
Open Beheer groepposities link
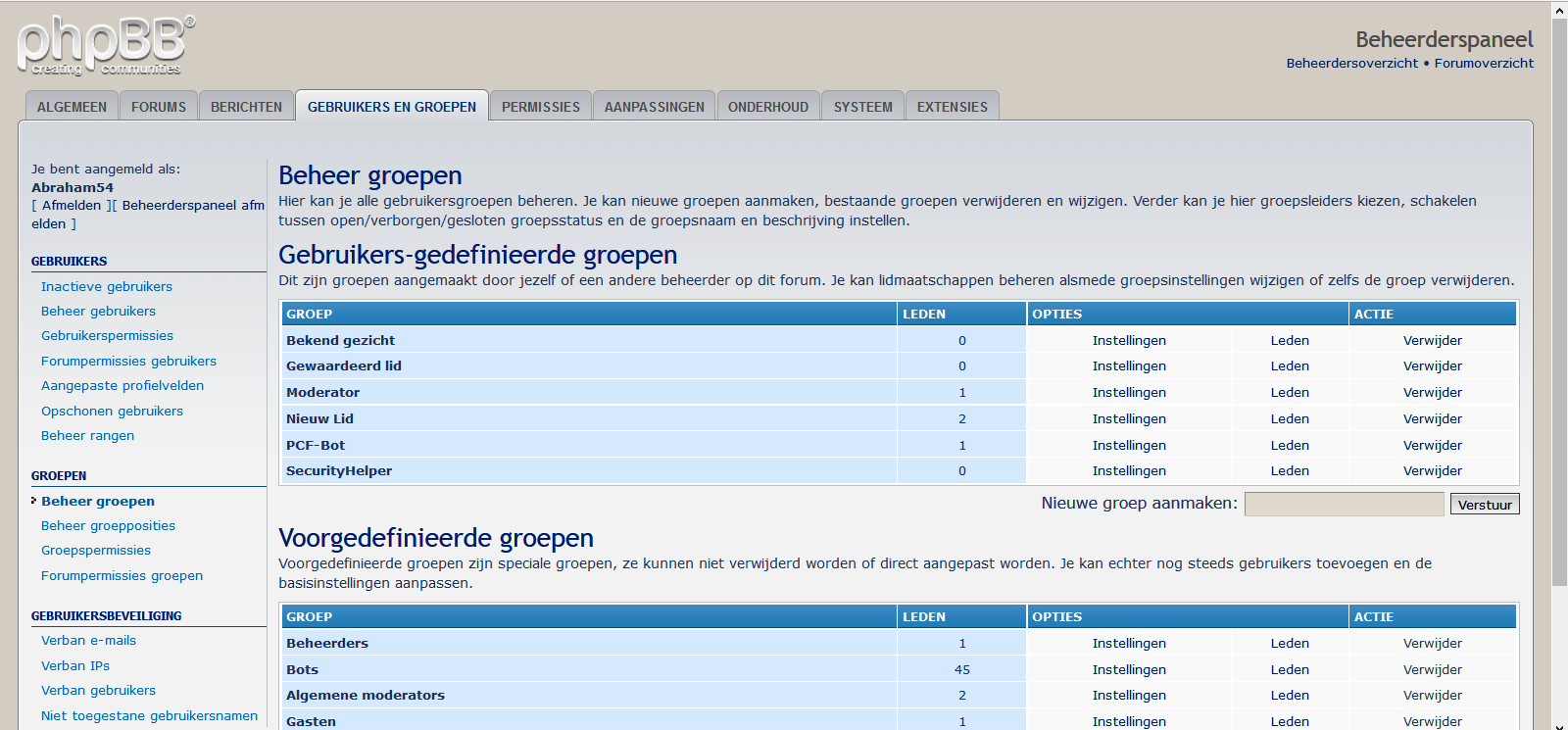pyautogui.click(x=108, y=525)
